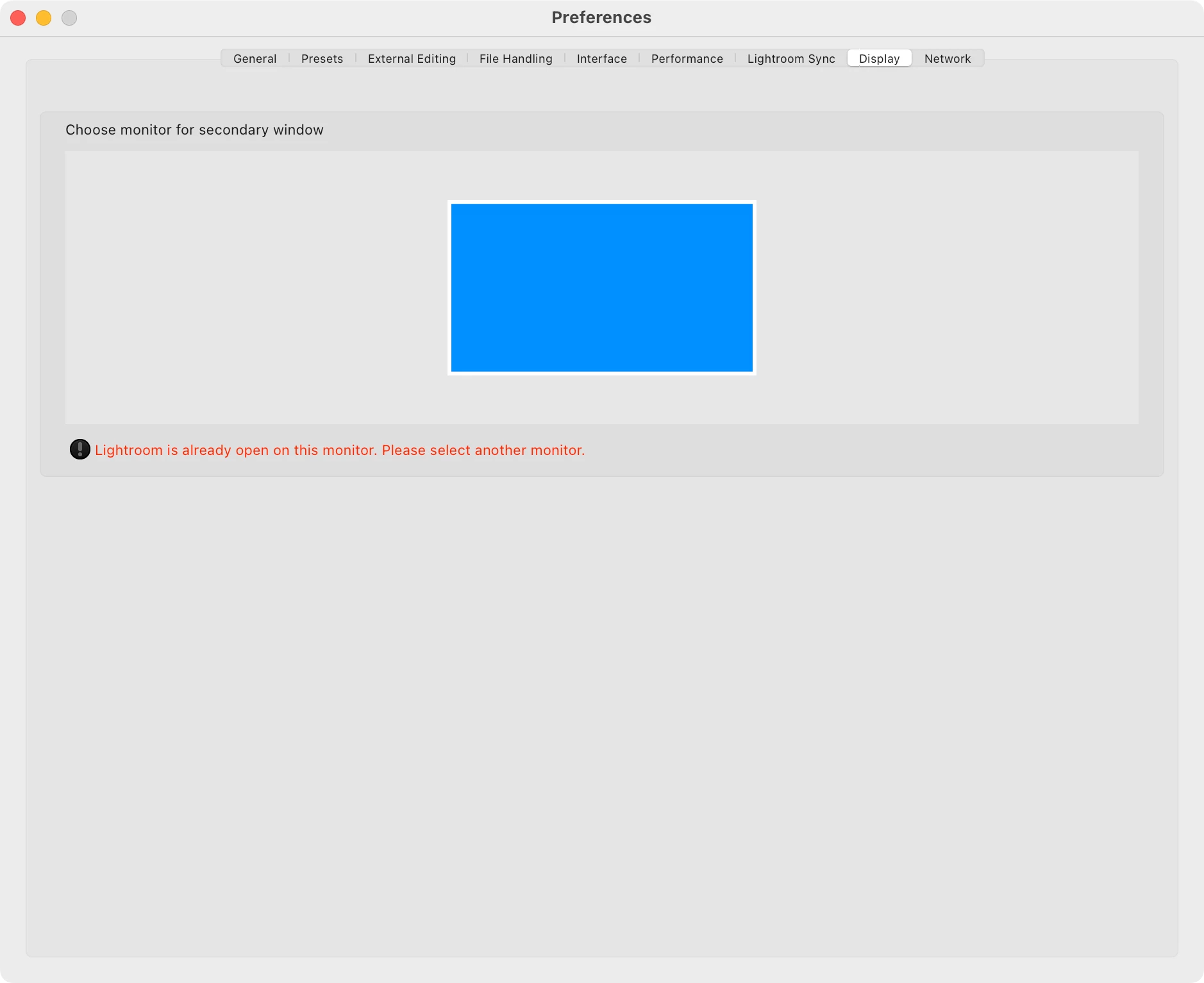This screenshot has width=1204, height=983.
Task: Switch to the Presets tab
Action: [322, 58]
